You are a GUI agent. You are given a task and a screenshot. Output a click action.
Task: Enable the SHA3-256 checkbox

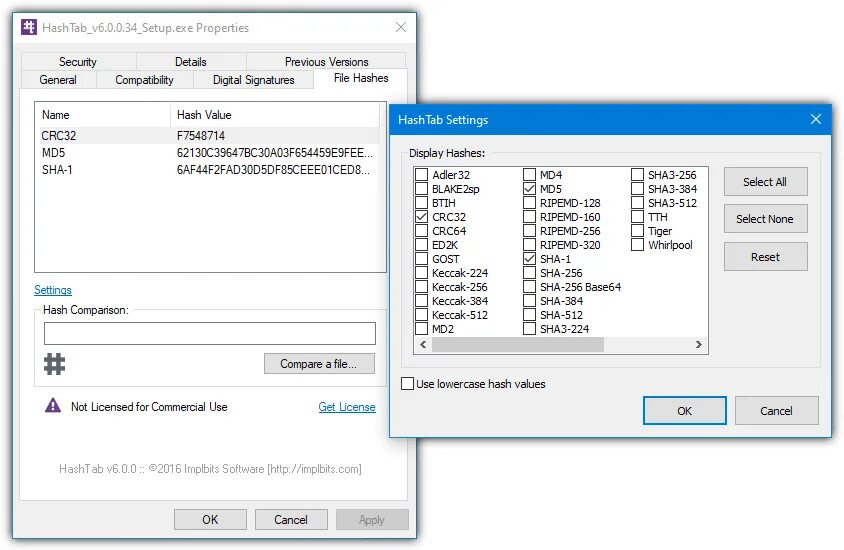pyautogui.click(x=637, y=174)
